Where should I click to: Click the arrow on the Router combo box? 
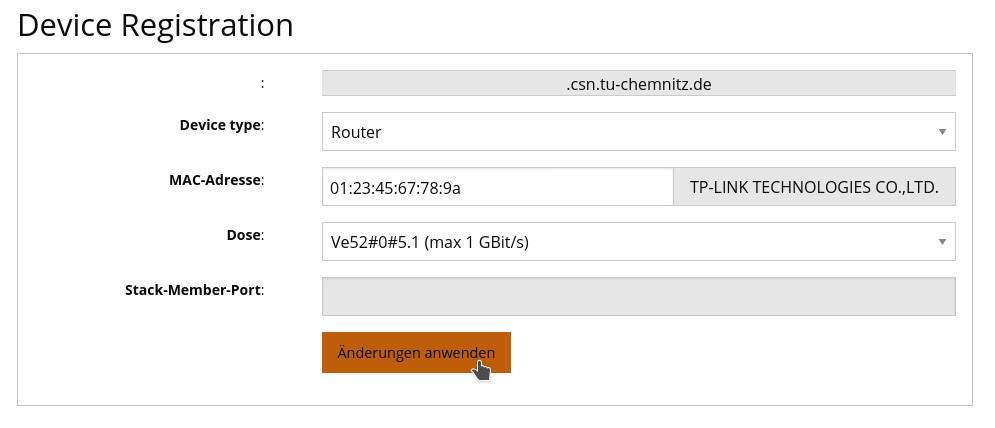pos(942,132)
